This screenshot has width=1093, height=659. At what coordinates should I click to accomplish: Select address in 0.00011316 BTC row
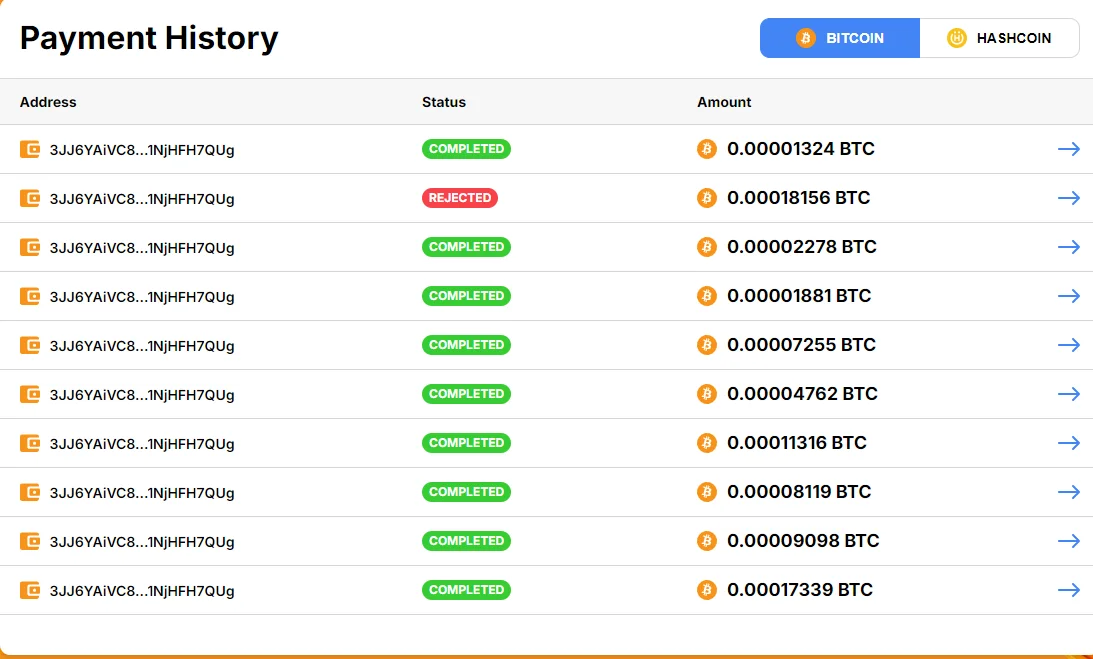(x=142, y=444)
